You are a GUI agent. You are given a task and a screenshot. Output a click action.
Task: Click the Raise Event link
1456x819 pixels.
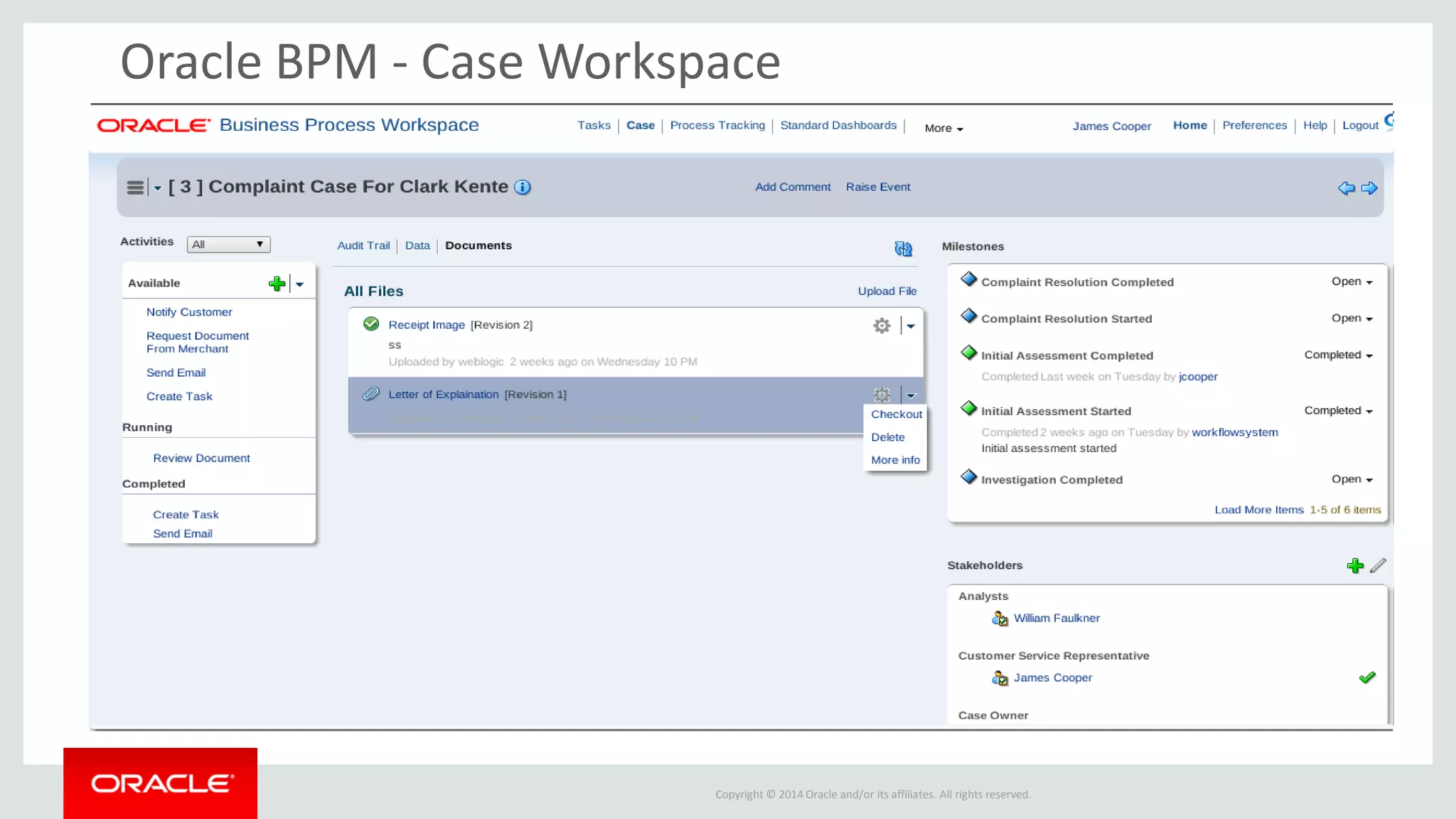tap(878, 187)
